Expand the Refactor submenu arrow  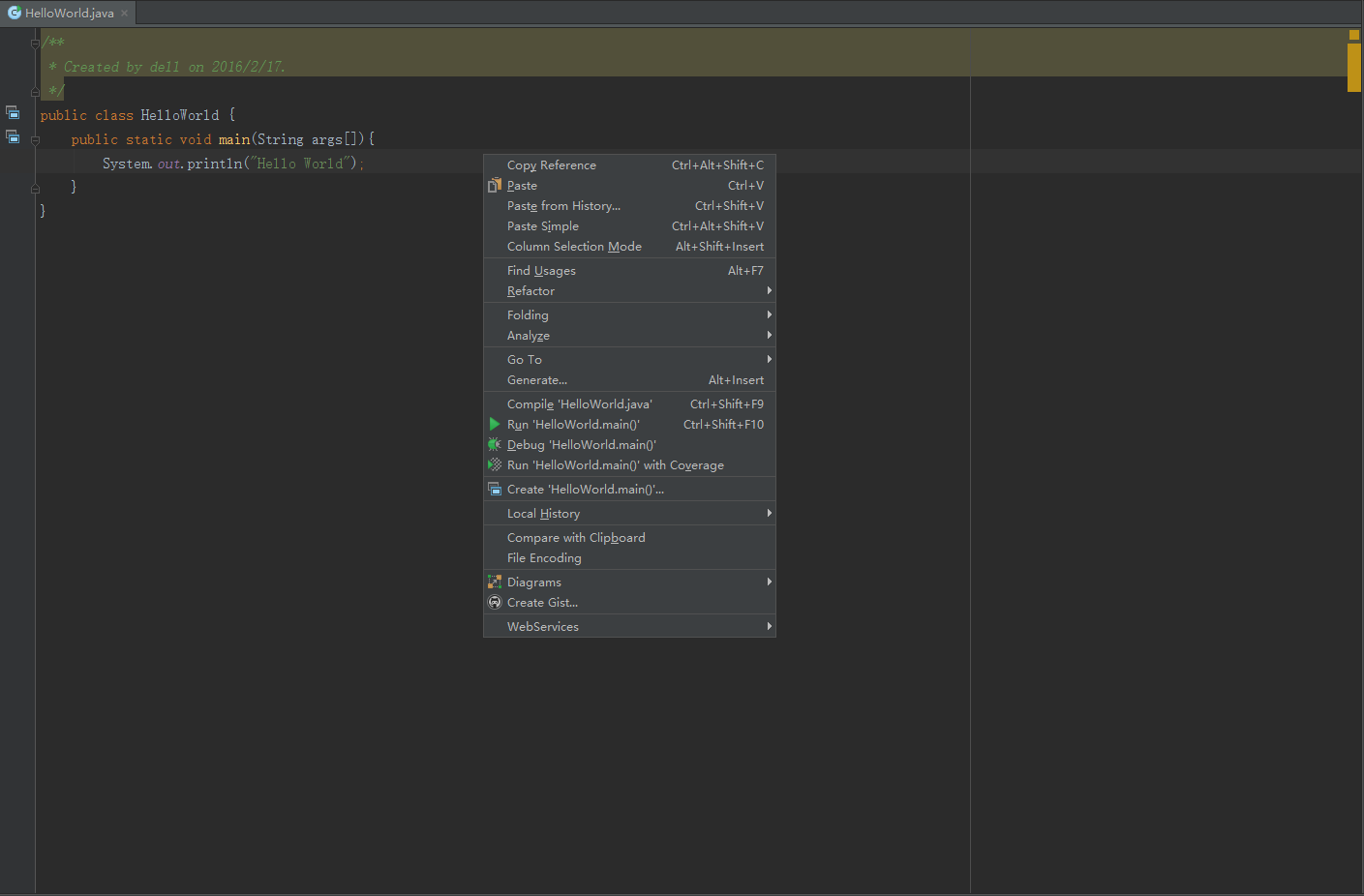point(770,290)
